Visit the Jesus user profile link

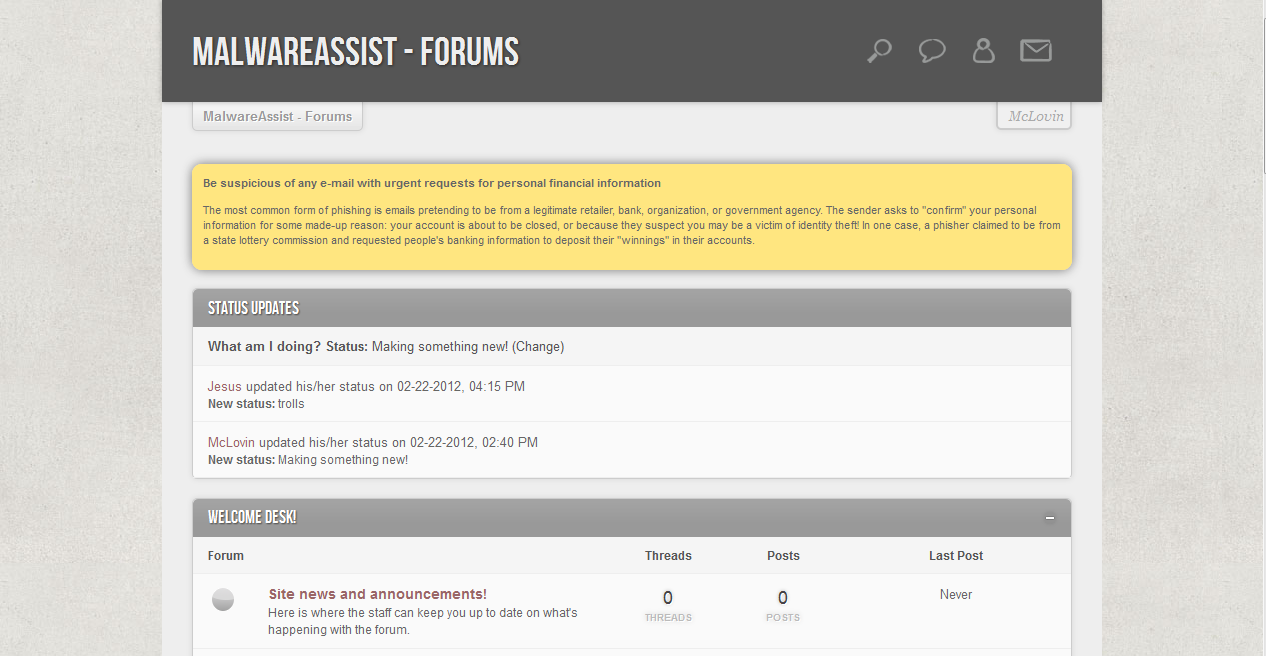[x=225, y=386]
